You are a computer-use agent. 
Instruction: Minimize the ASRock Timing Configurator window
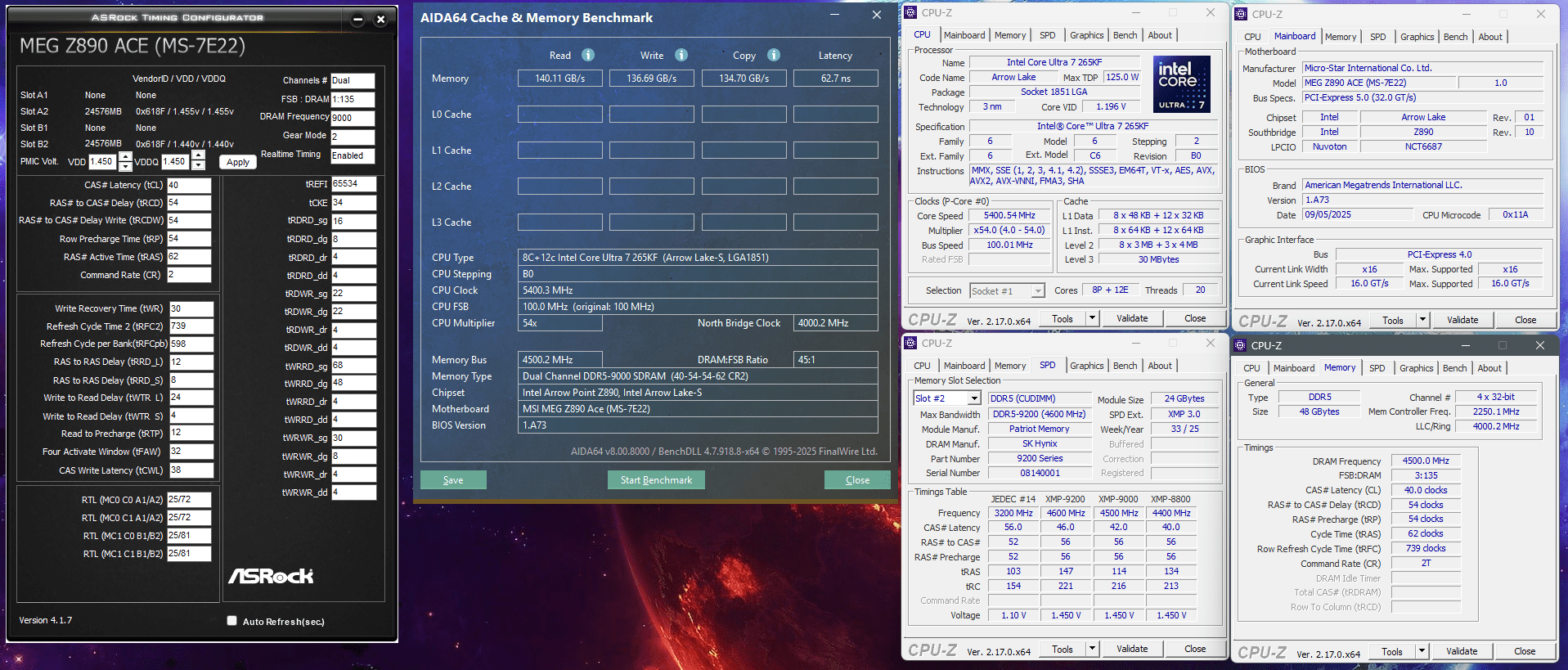tap(357, 19)
